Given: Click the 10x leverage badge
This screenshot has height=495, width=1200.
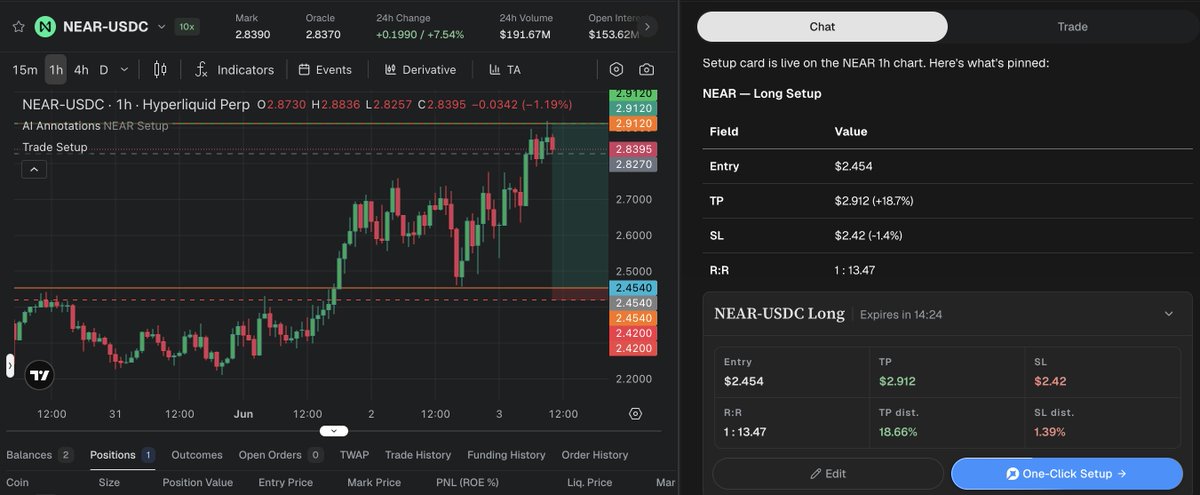Looking at the screenshot, I should point(187,26).
